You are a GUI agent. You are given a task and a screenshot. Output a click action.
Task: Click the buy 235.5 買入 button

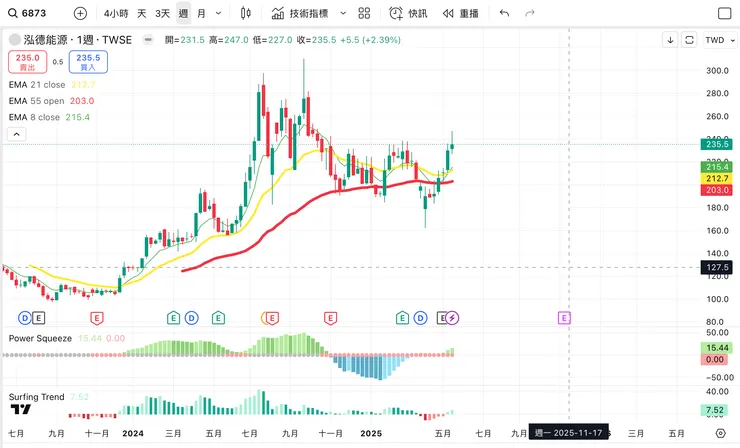pyautogui.click(x=88, y=62)
